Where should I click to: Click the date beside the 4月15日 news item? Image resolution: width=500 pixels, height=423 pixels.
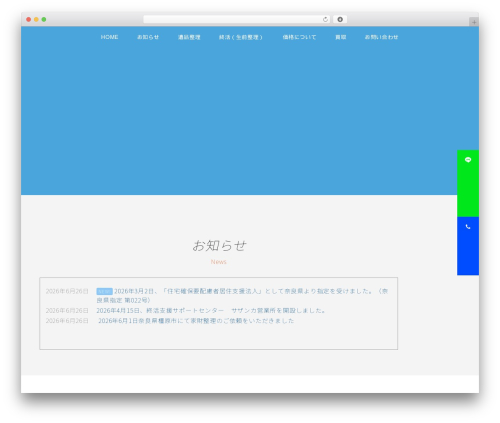tap(67, 311)
